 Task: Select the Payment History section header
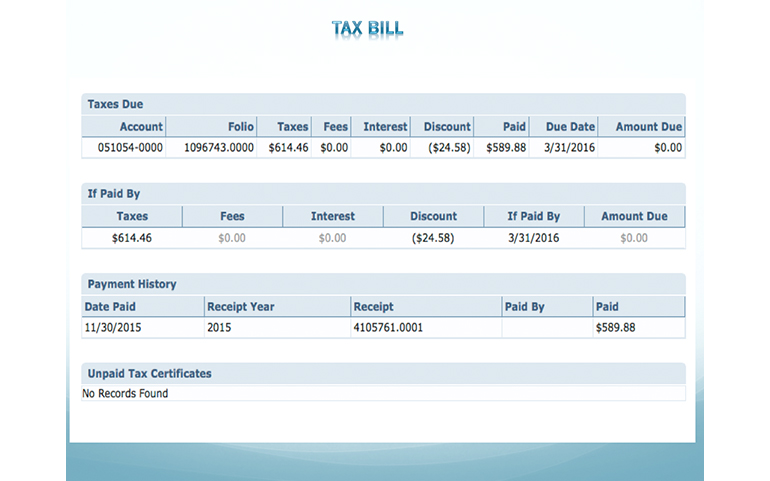point(132,284)
